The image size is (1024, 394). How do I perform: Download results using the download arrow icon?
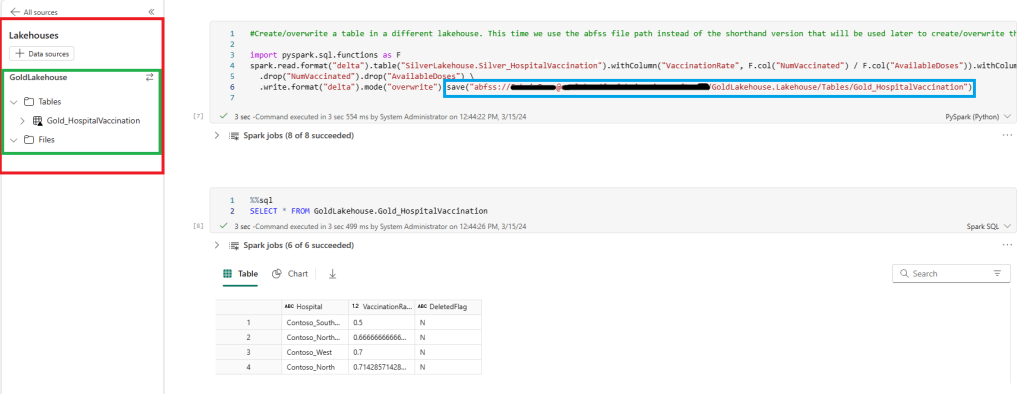click(x=332, y=274)
